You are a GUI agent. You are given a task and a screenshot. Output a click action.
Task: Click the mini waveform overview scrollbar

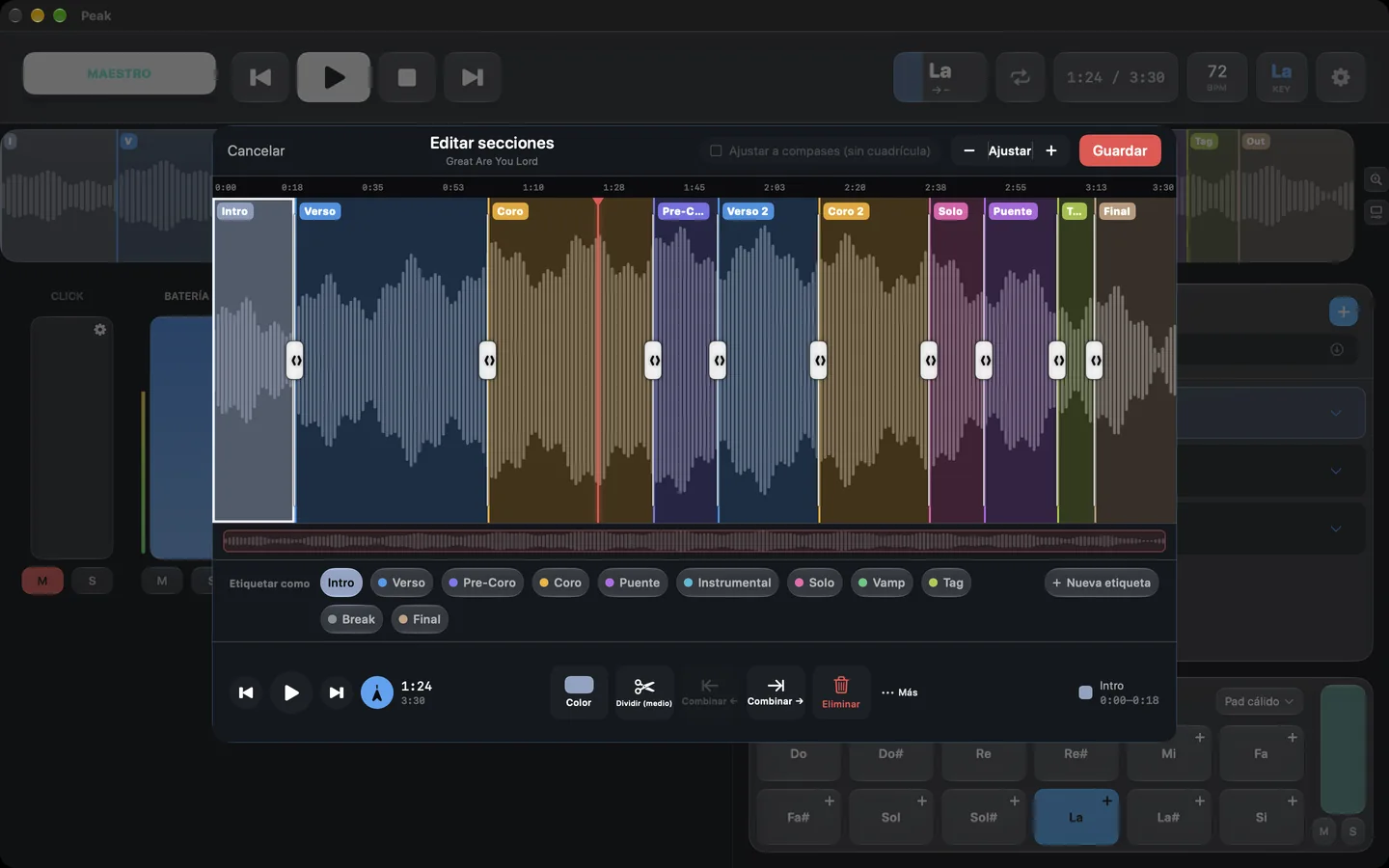[694, 541]
